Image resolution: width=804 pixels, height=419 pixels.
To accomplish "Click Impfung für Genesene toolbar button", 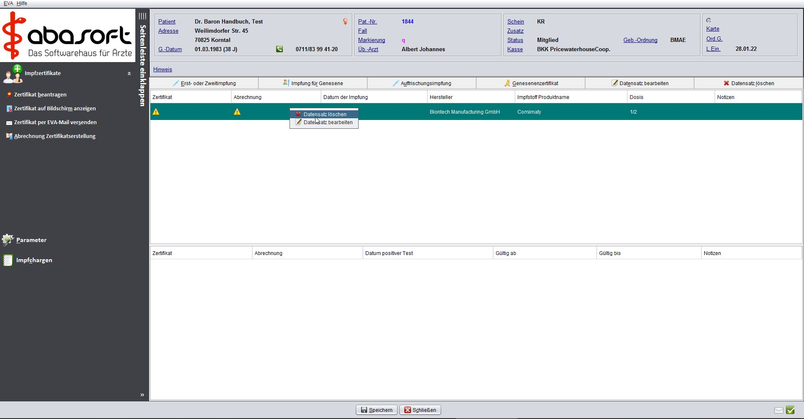I will pyautogui.click(x=313, y=83).
